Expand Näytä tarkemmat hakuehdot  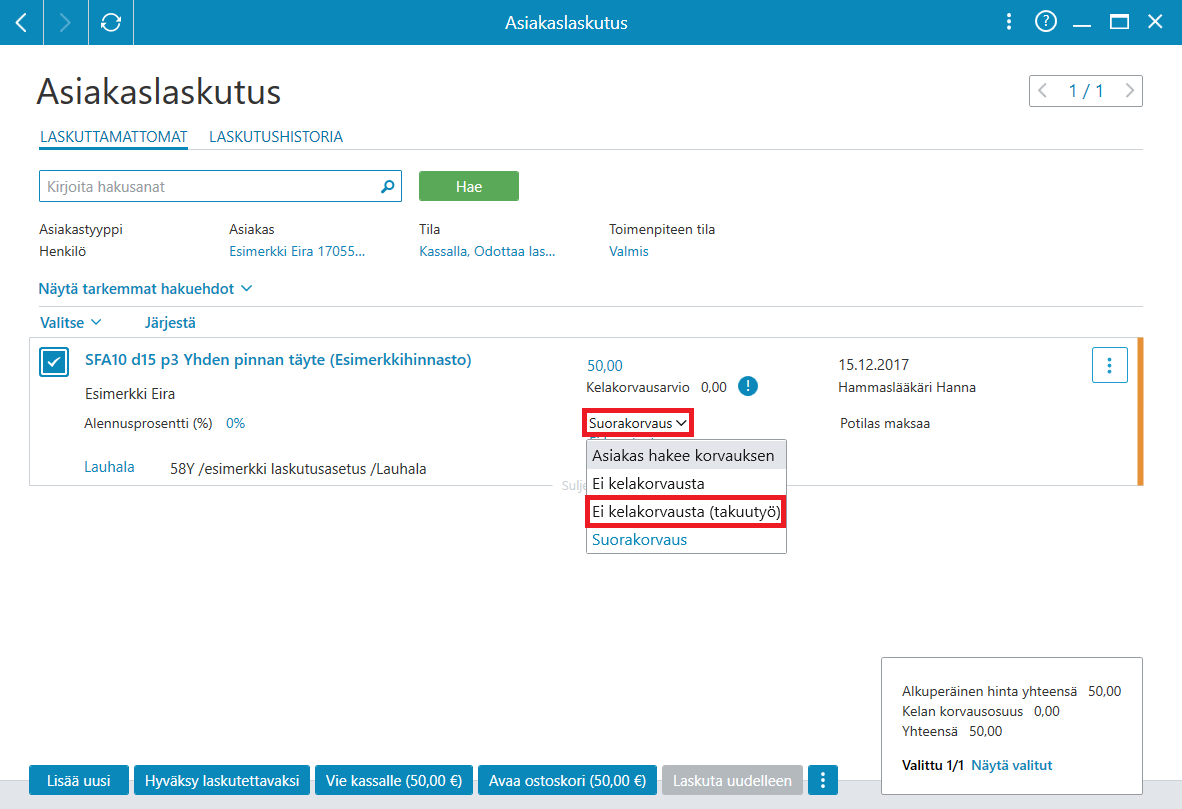click(x=145, y=289)
